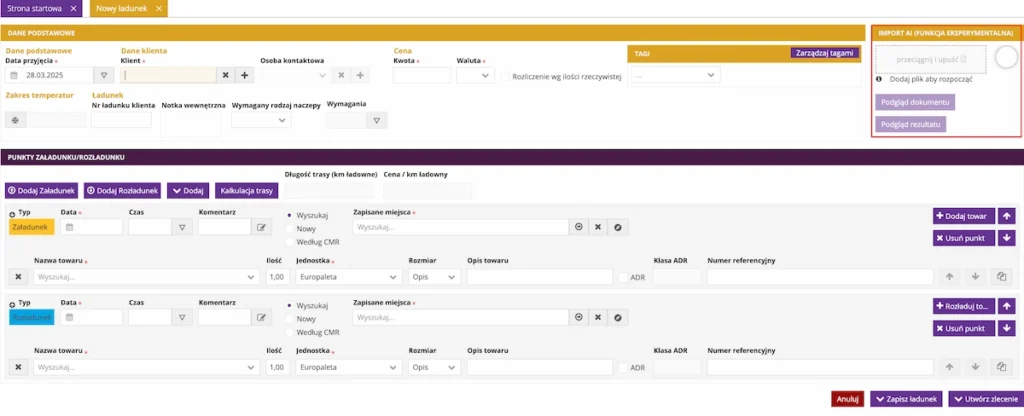The height and width of the screenshot is (416, 1024).
Task: Click Anuluj to cancel
Action: pyautogui.click(x=848, y=399)
